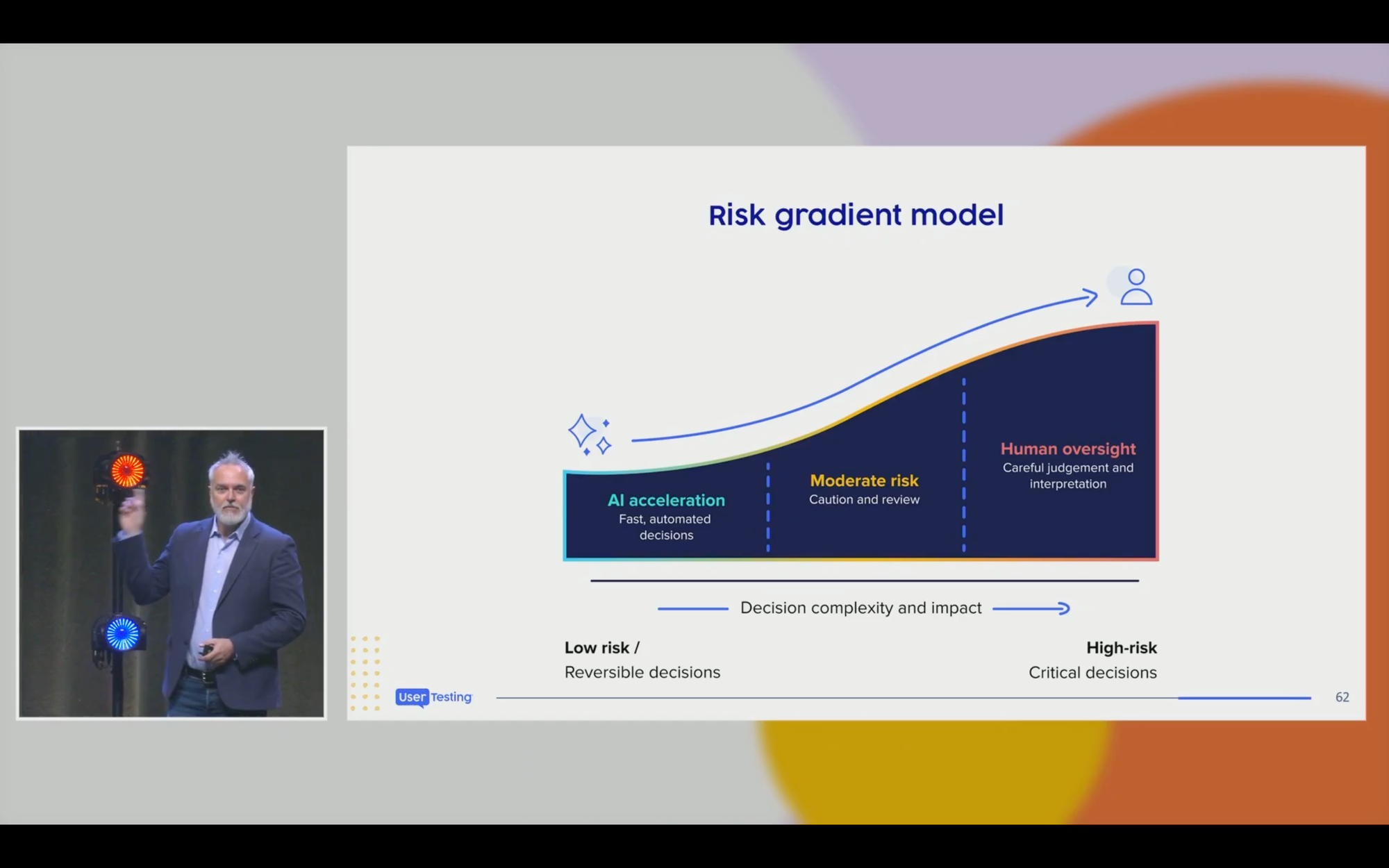Click 'Decision complexity and impact' label
Image resolution: width=1389 pixels, height=868 pixels.
860,608
